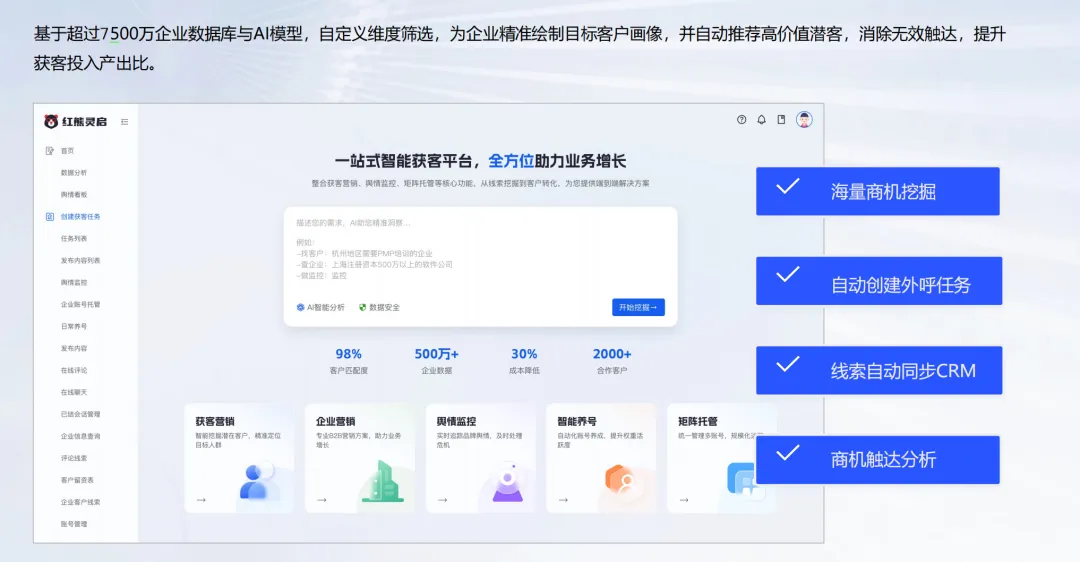Click arrow on 舆情监控 card
1080x562 pixels.
pos(443,500)
